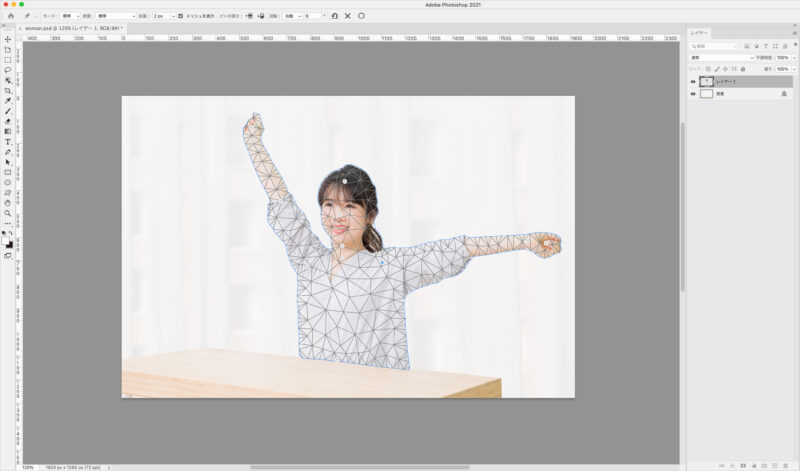
Task: Click the pin depth move backward icon
Action: 261,16
